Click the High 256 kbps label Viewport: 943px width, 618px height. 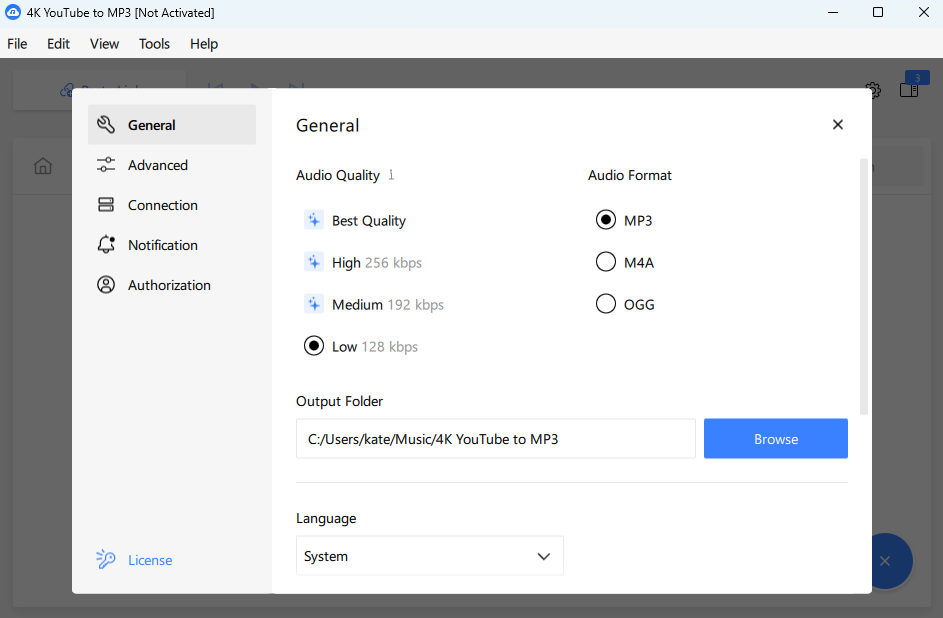(x=376, y=263)
